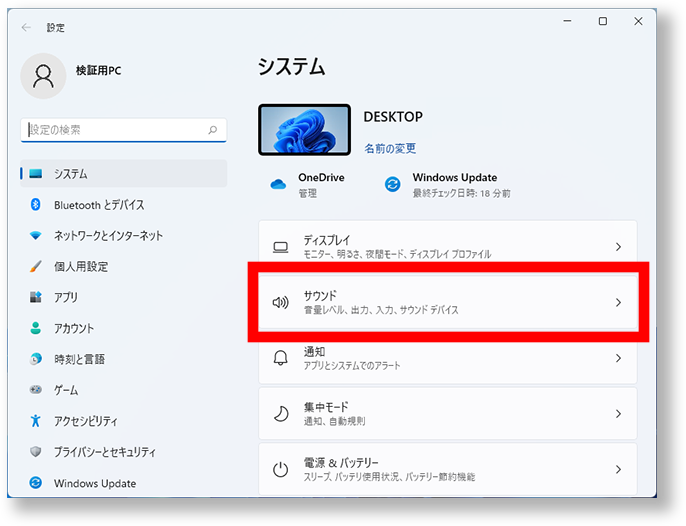Viewport: 686px width, 526px height.
Task: Open アクセシビリティ settings
Action: click(x=124, y=421)
